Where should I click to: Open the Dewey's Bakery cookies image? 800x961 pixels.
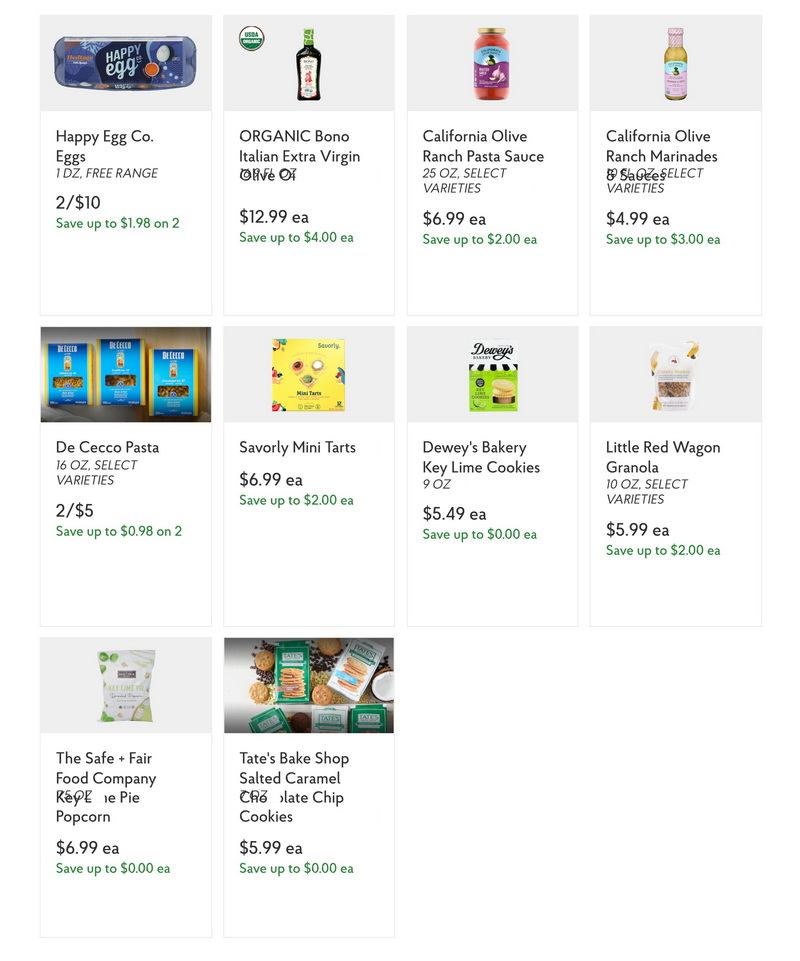(493, 374)
